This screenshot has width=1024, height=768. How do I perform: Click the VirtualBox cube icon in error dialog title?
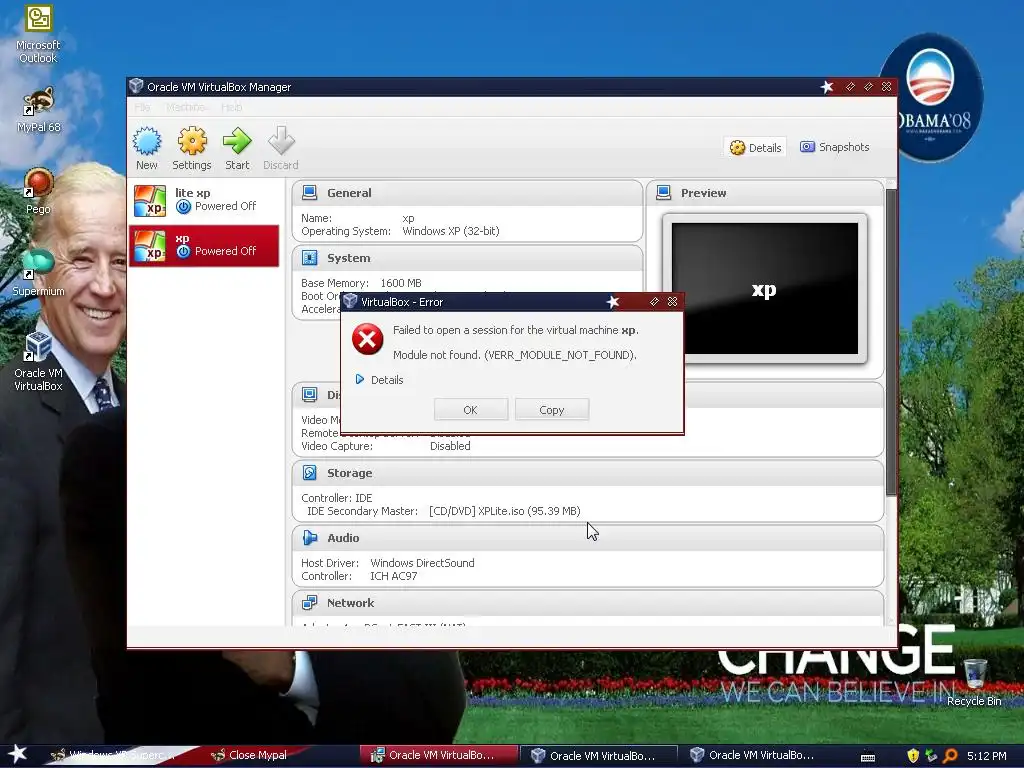(x=351, y=301)
